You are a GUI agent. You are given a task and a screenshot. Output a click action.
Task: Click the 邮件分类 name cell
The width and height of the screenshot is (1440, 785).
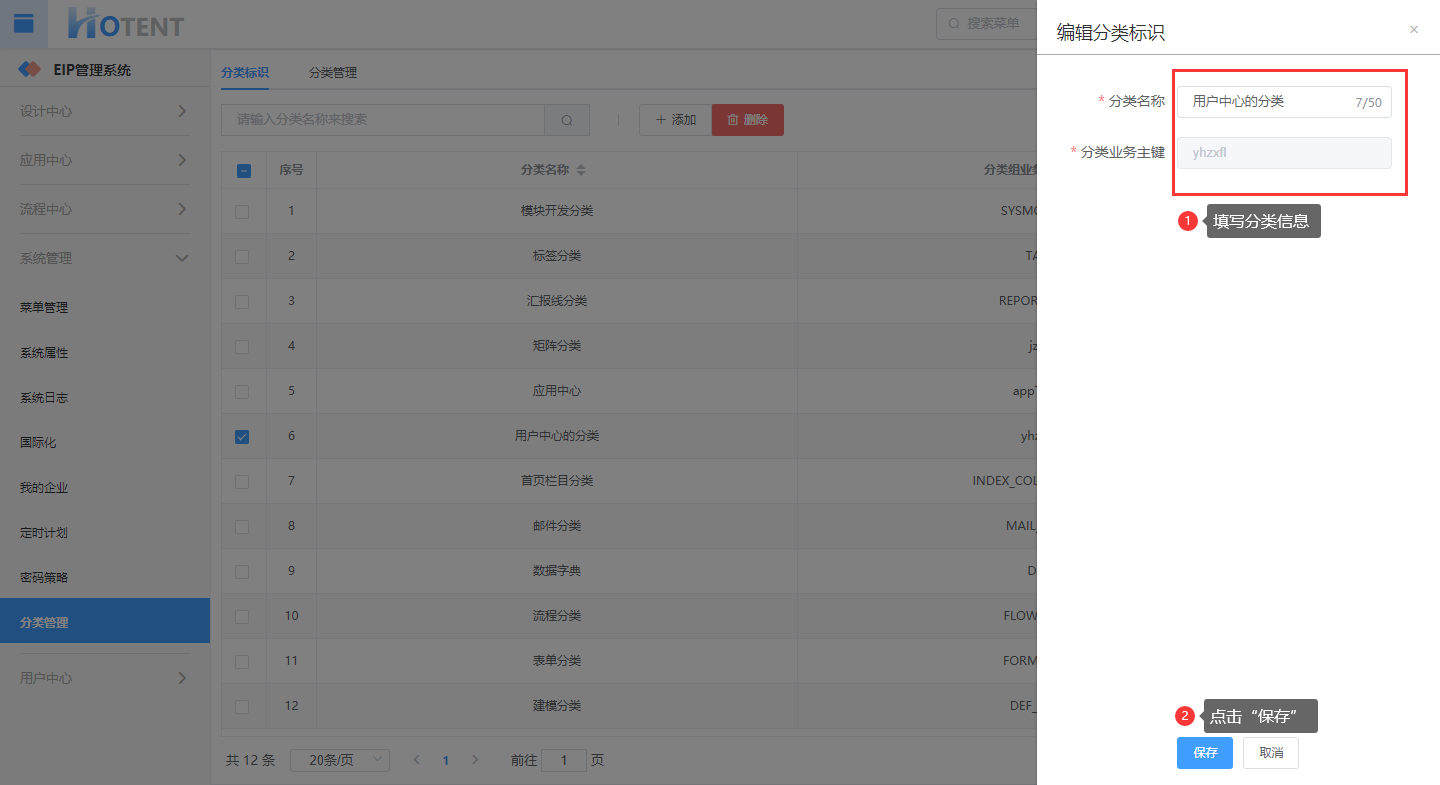(557, 527)
